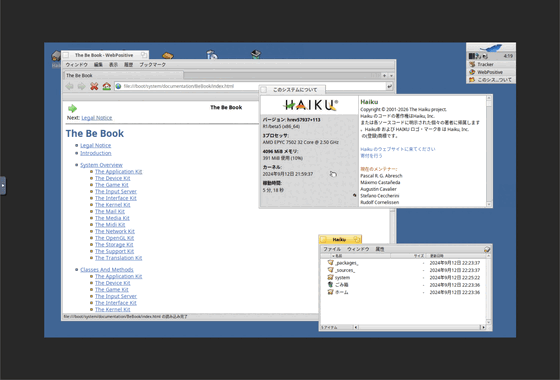Click the red Stop button in WebPositive toolbar
The height and width of the screenshot is (380, 560).
[94, 86]
